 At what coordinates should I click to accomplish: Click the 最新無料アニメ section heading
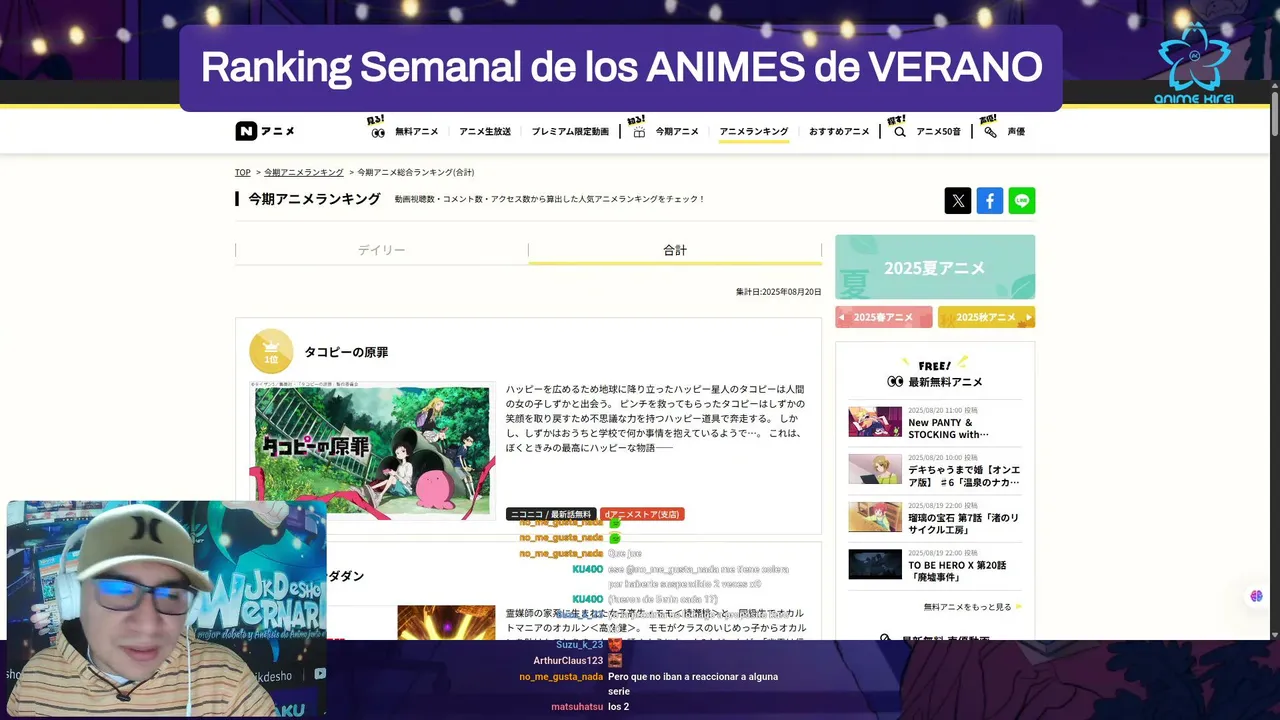(x=945, y=382)
